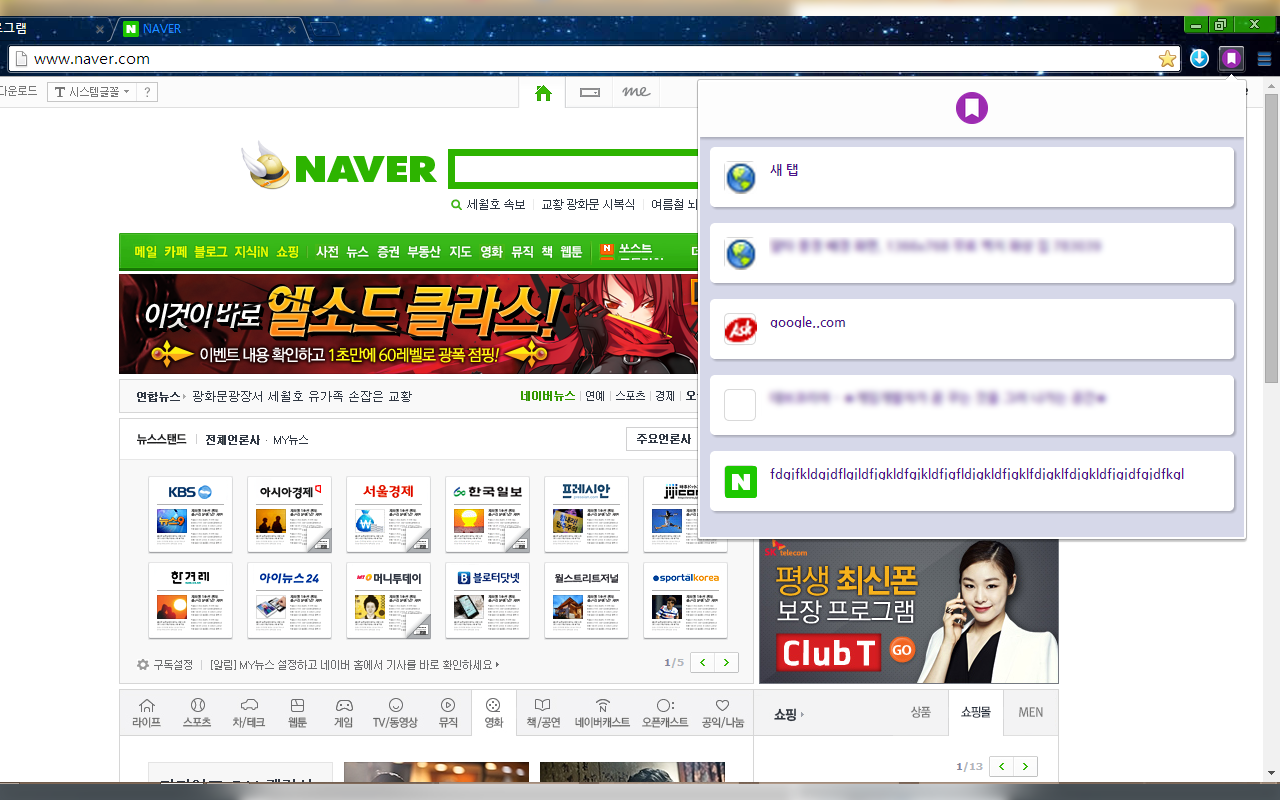Go to previous shopping page

pyautogui.click(x=1002, y=766)
